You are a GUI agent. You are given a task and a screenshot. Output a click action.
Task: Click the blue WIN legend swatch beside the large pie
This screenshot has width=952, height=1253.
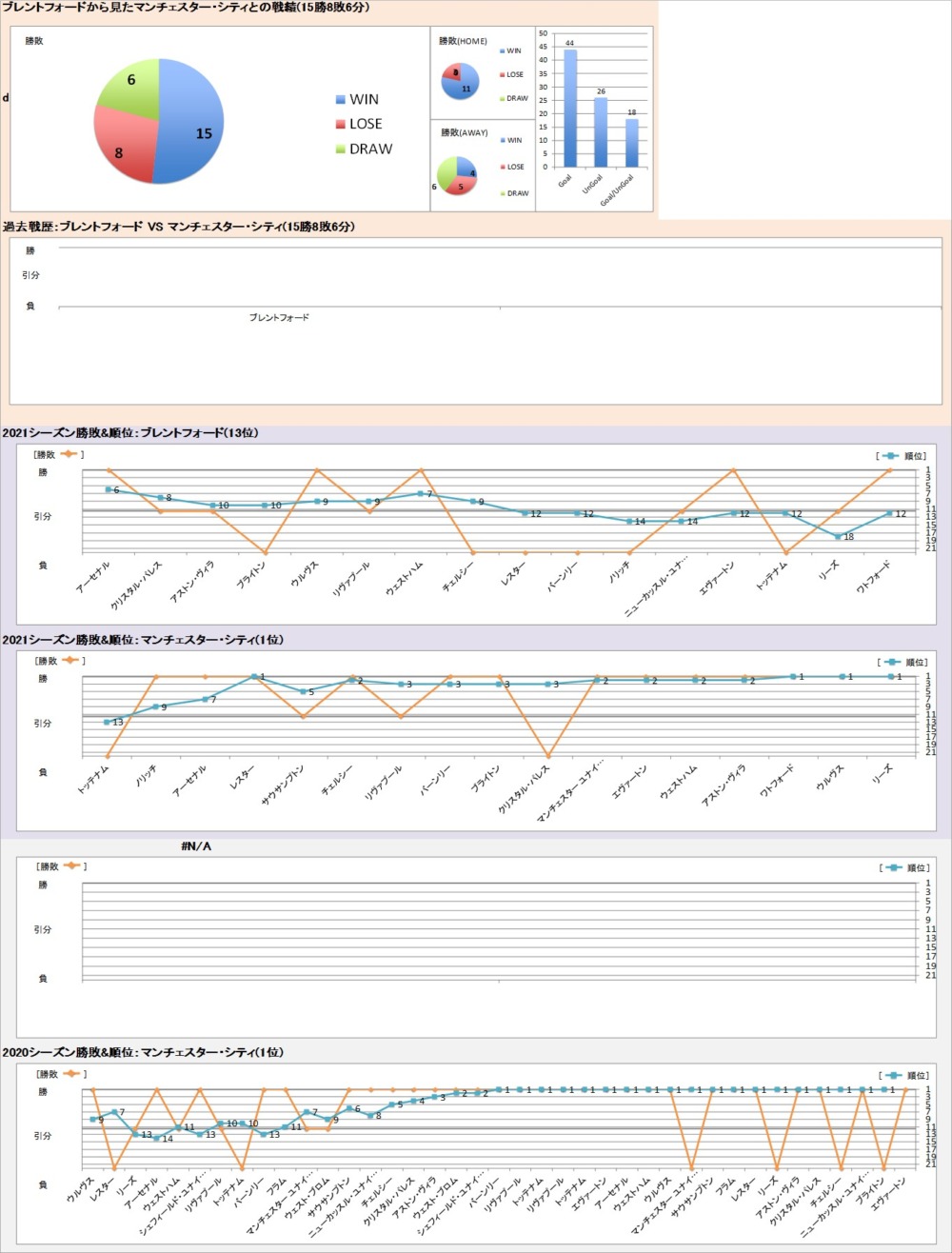pos(341,100)
